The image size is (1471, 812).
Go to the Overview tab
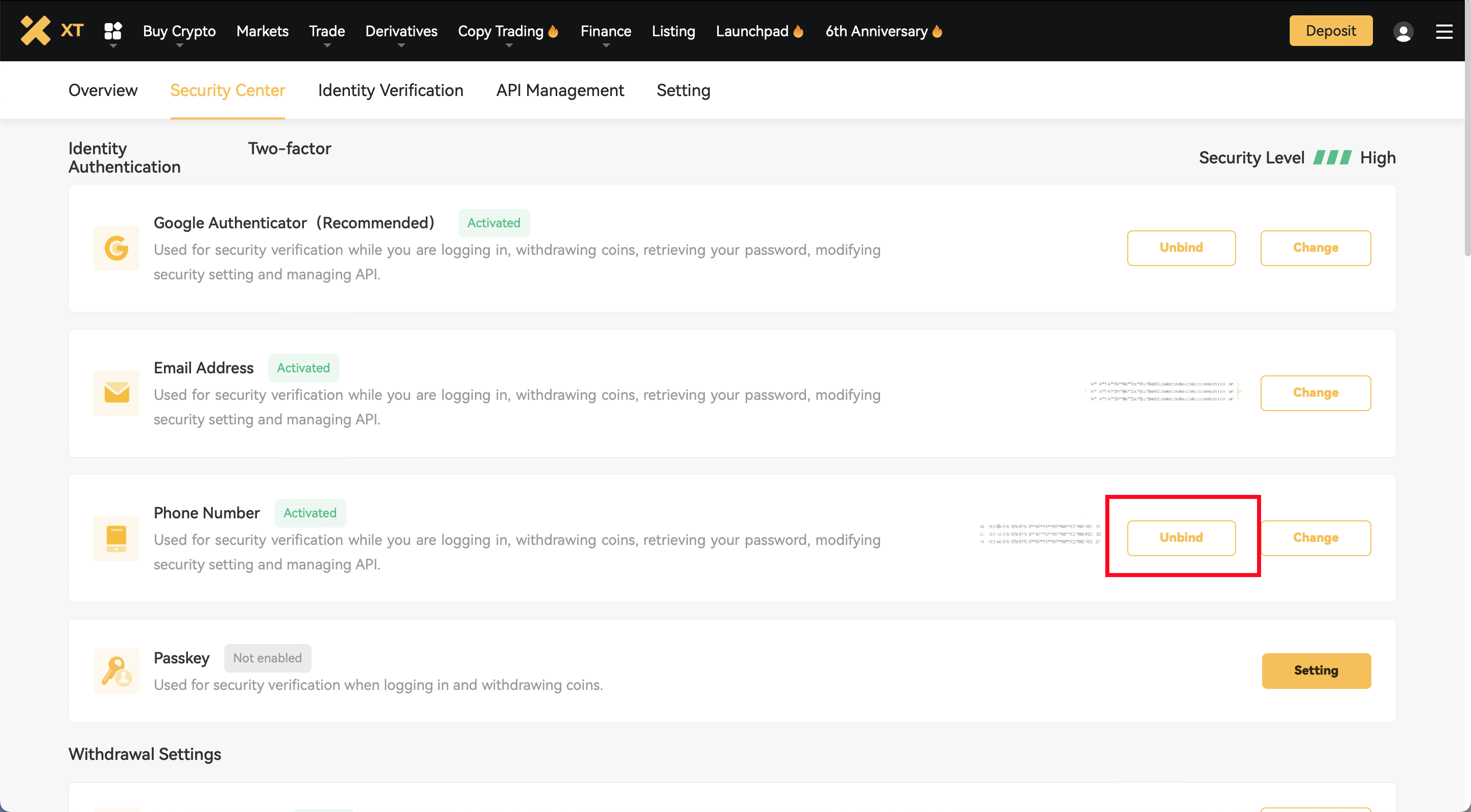(x=103, y=90)
